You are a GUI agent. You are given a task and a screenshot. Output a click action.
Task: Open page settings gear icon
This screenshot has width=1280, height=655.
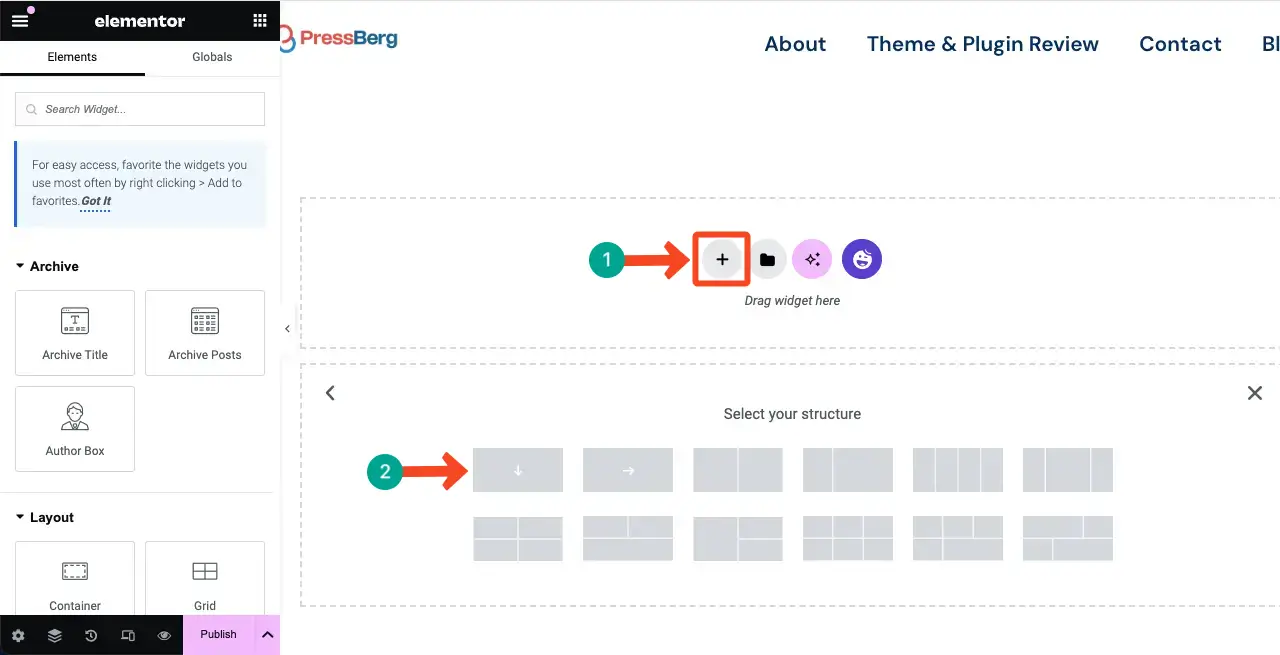(x=18, y=635)
